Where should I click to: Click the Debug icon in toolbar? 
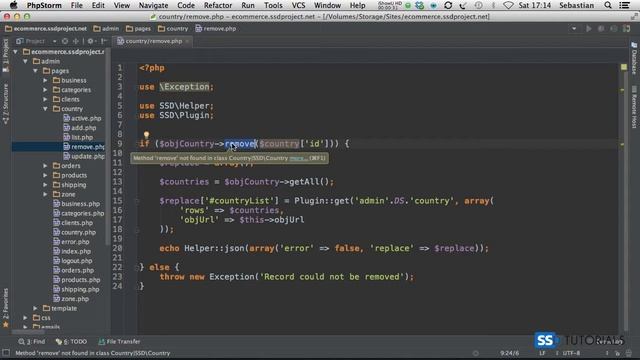601,29
